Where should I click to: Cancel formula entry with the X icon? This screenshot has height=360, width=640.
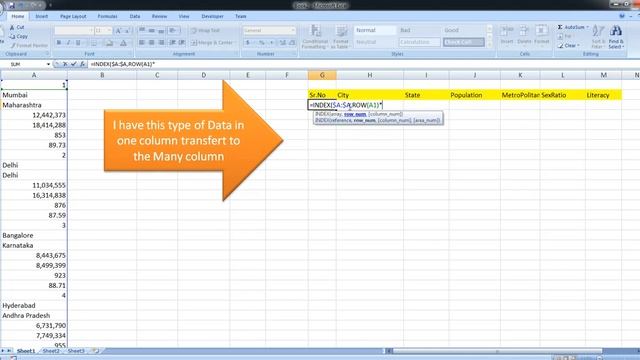coord(65,64)
